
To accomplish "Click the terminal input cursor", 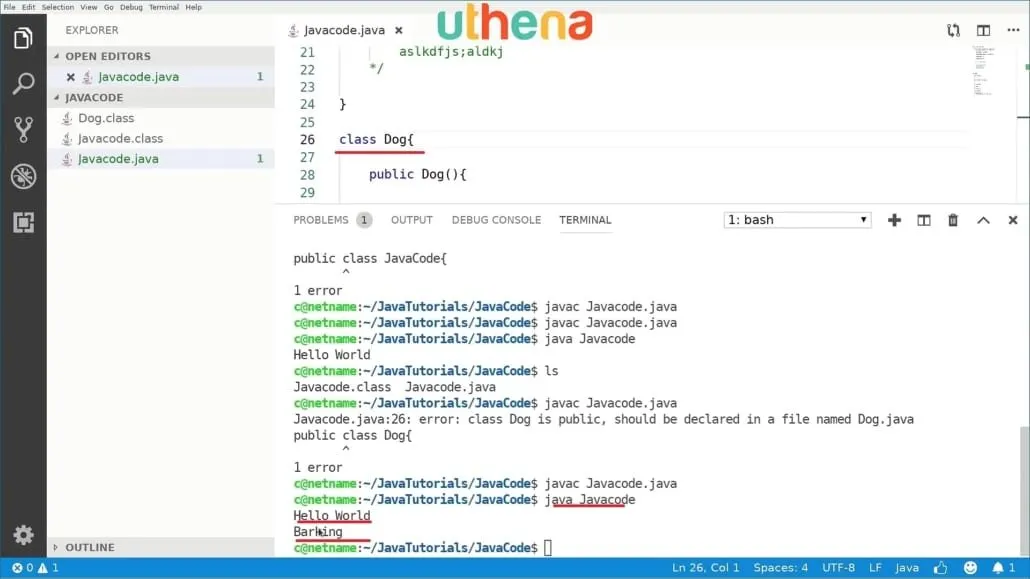I will 548,547.
